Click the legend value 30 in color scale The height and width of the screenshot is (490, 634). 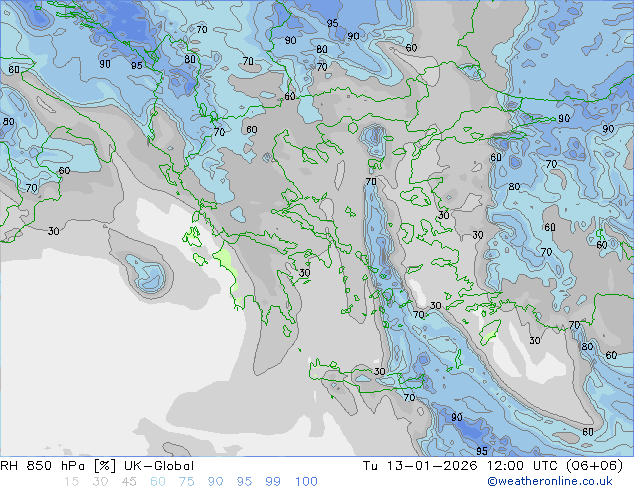click(100, 482)
